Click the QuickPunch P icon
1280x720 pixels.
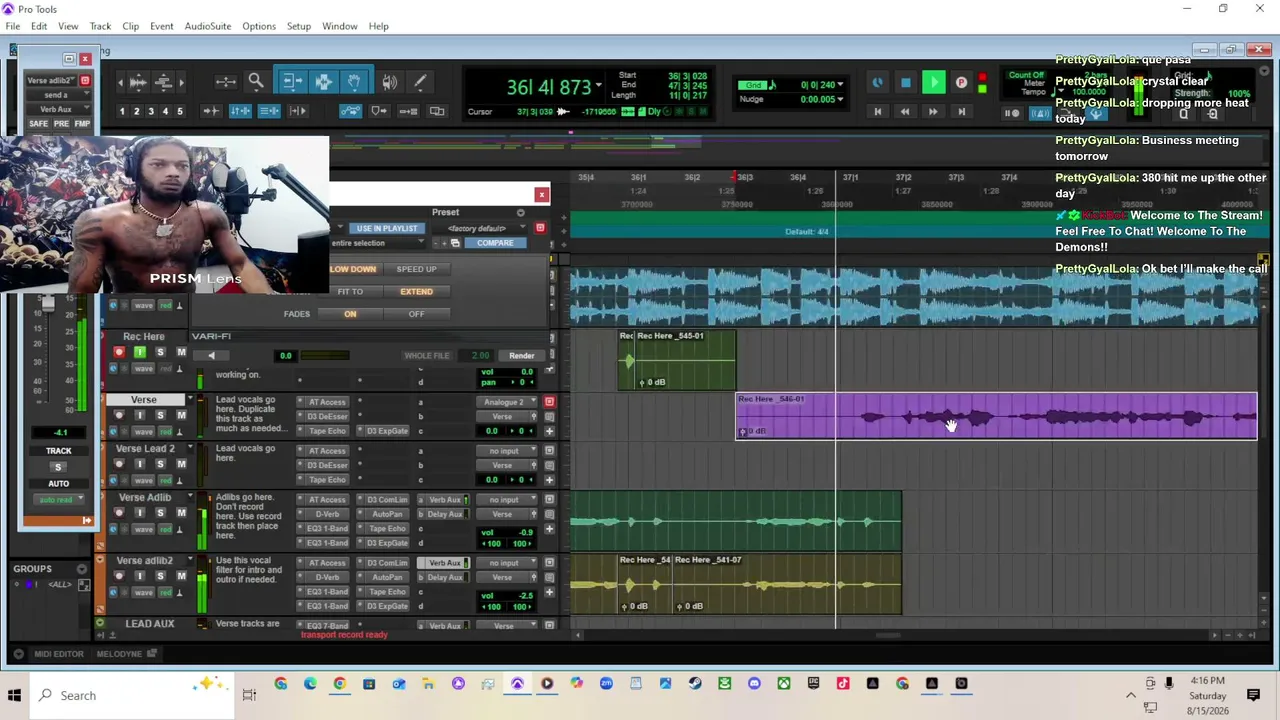pyautogui.click(x=961, y=83)
